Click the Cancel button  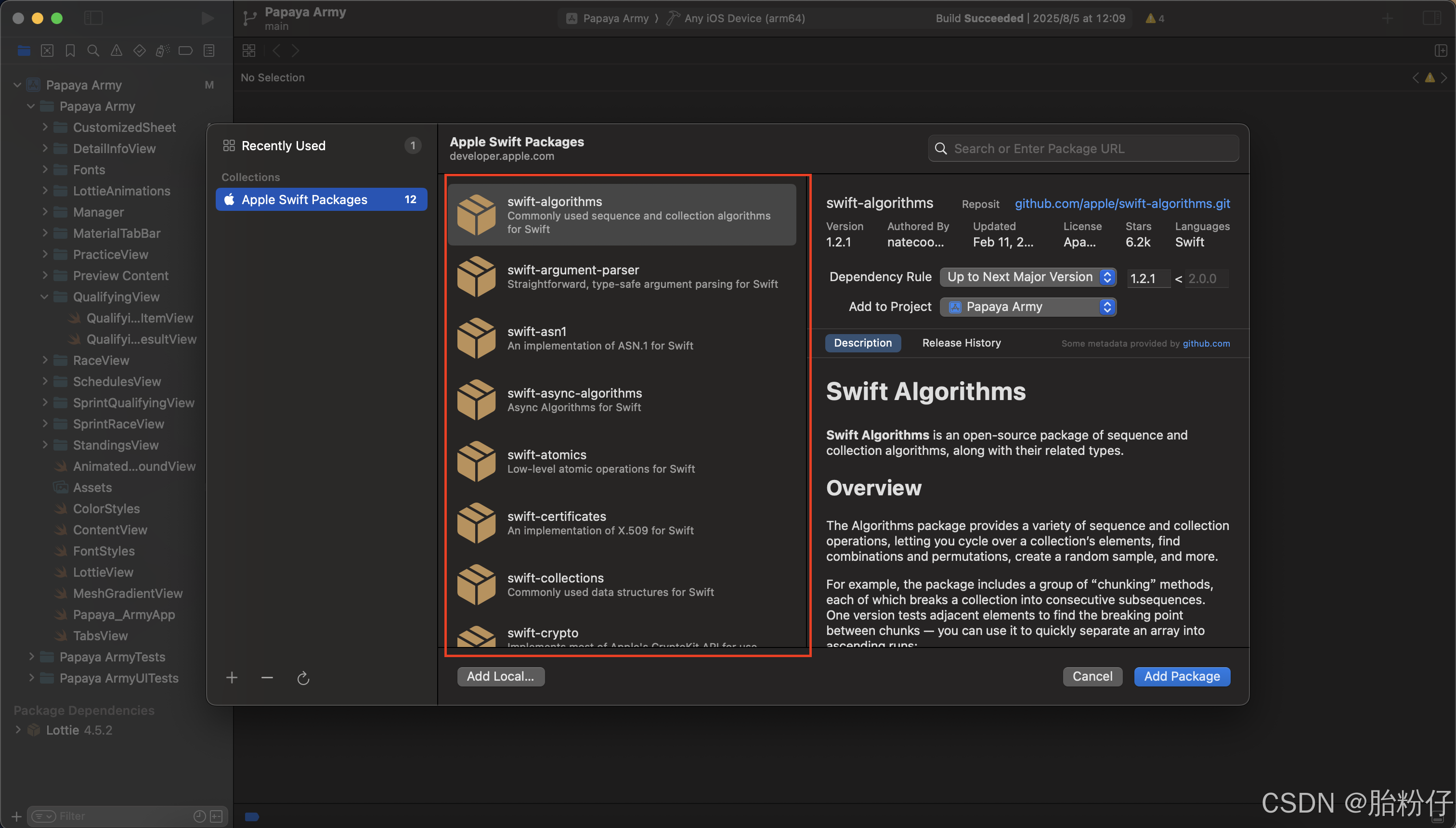(x=1092, y=677)
